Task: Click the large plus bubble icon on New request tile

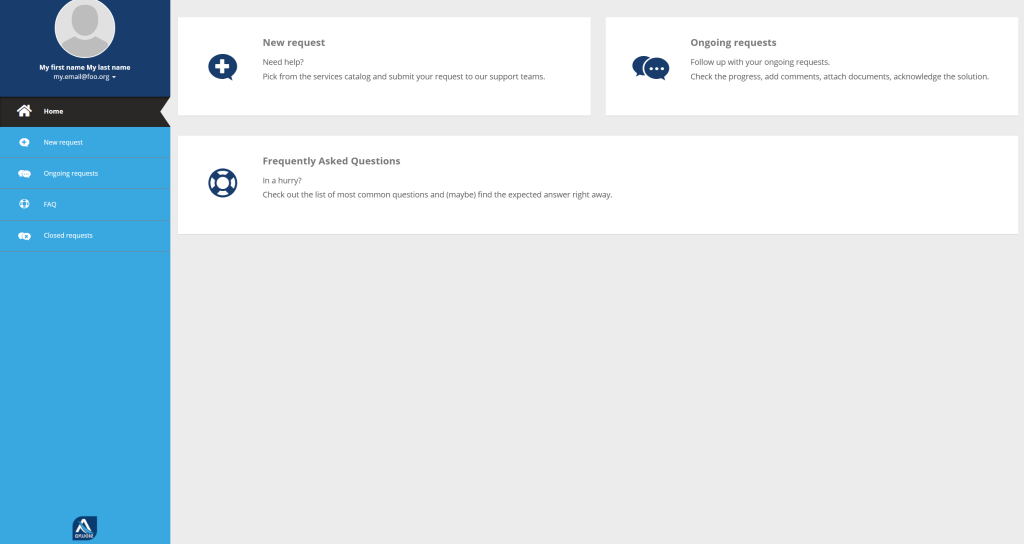Action: coord(223,67)
